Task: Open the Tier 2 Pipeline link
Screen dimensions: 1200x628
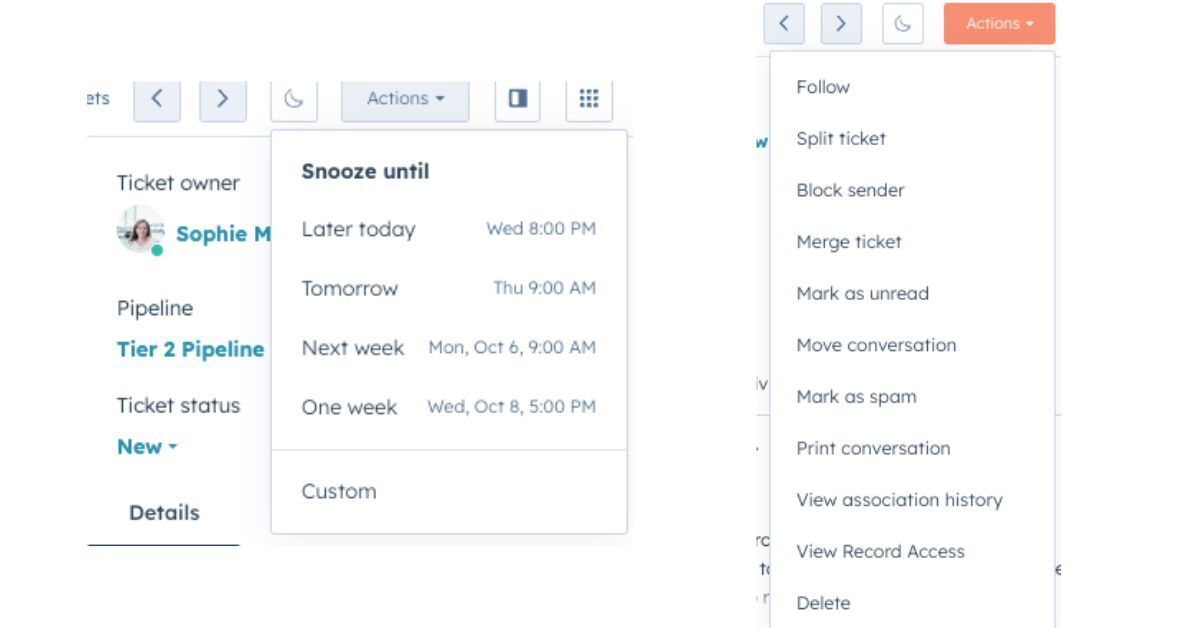Action: pyautogui.click(x=190, y=350)
